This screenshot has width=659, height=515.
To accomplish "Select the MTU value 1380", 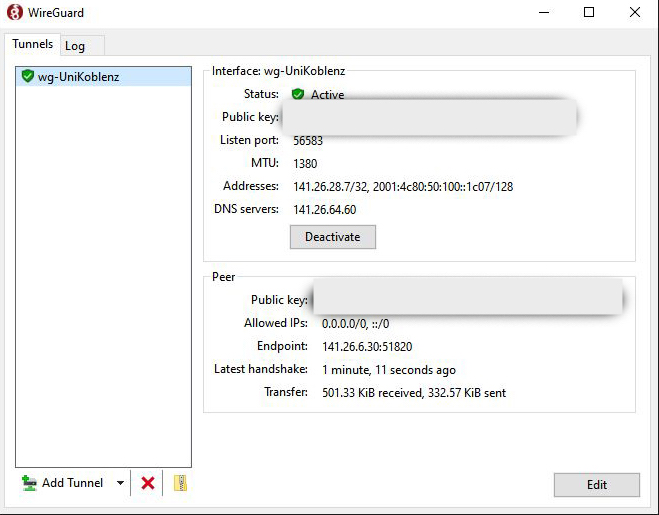I will coord(305,164).
